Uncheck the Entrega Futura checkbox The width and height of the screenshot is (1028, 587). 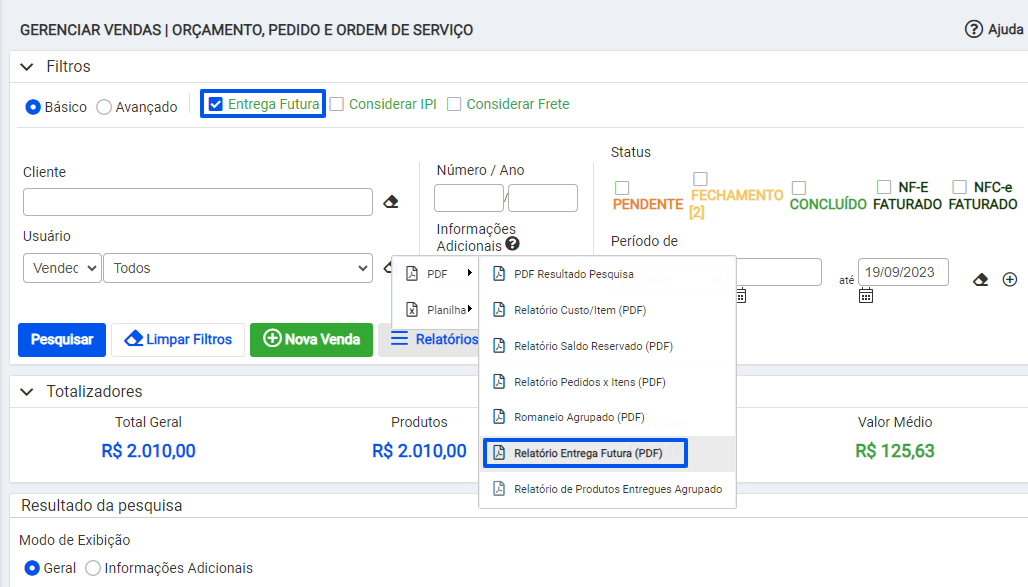point(216,104)
